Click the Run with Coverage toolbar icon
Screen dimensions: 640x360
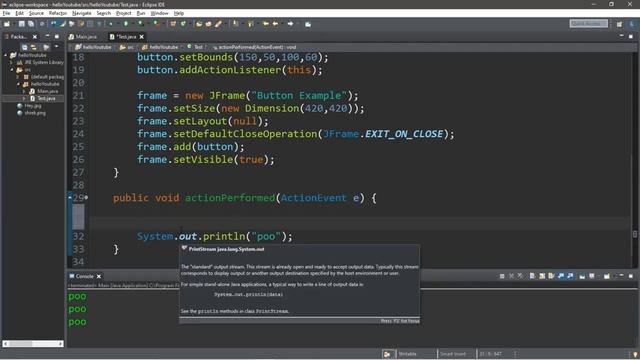coord(141,24)
